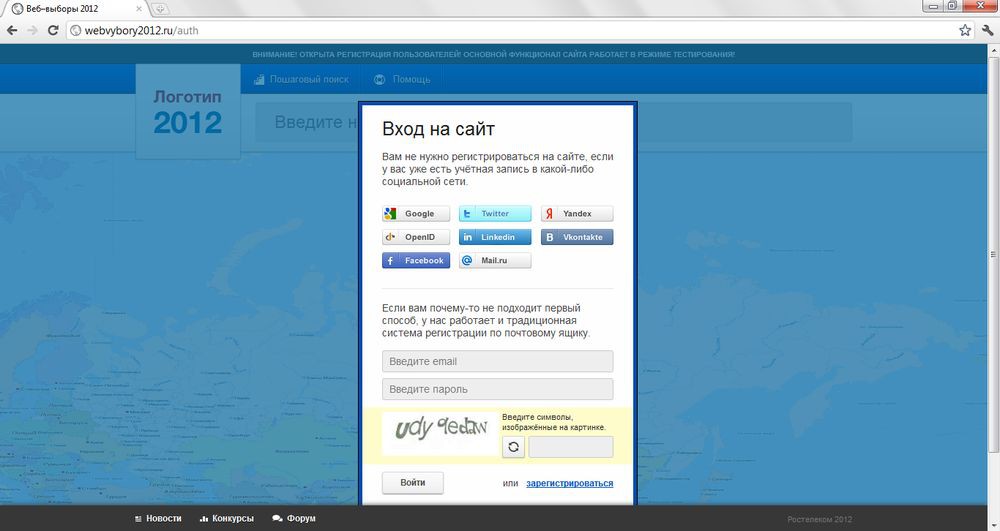Sign in via Vkontakte
The height and width of the screenshot is (531, 1000).
click(577, 237)
